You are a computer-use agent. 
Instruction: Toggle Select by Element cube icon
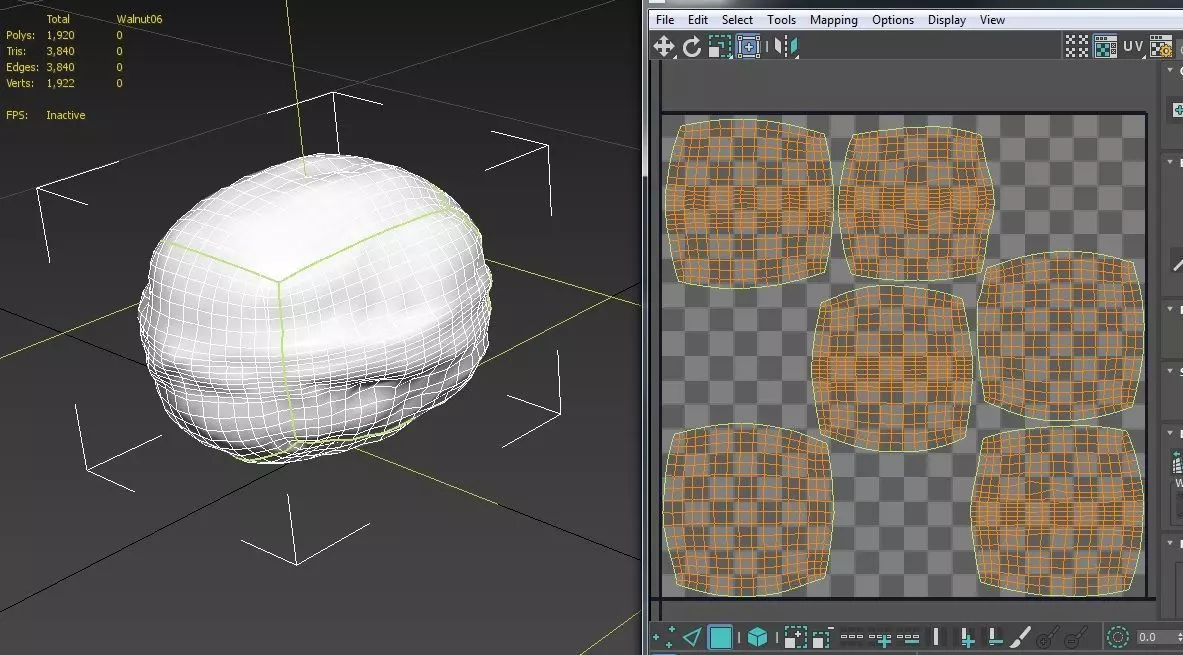click(x=757, y=637)
